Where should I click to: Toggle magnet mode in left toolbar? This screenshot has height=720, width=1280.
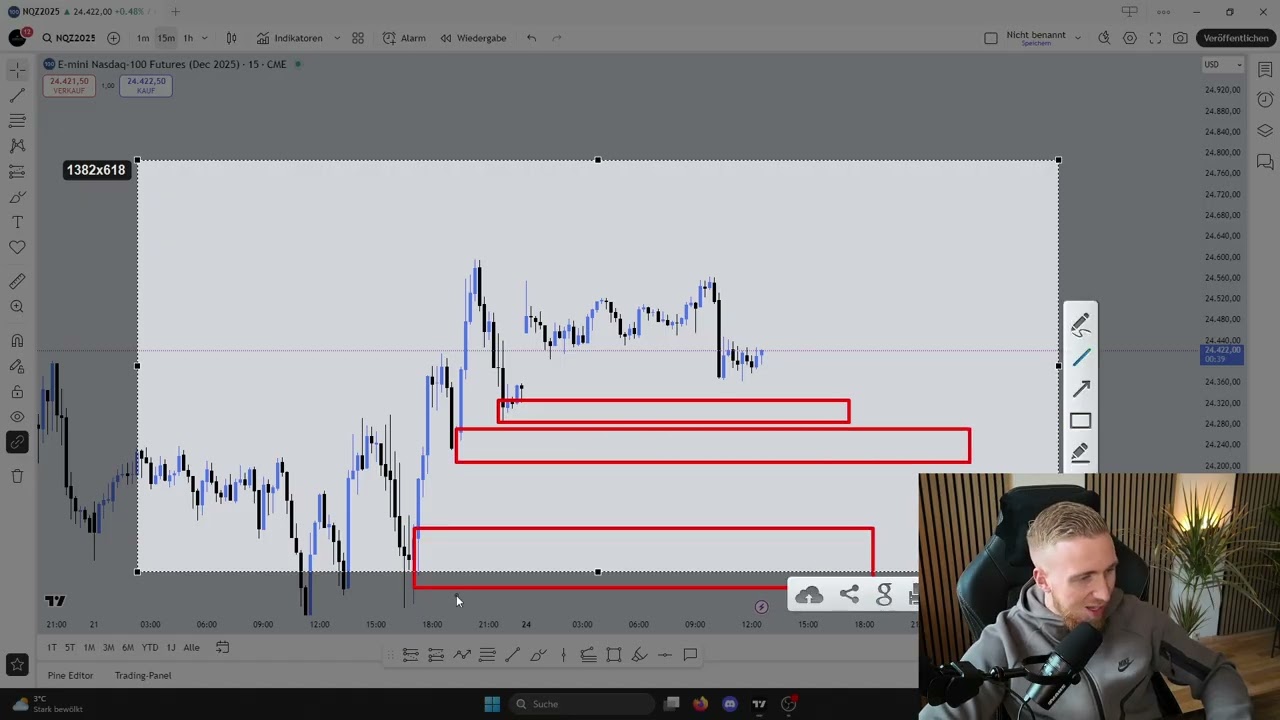tap(17, 341)
